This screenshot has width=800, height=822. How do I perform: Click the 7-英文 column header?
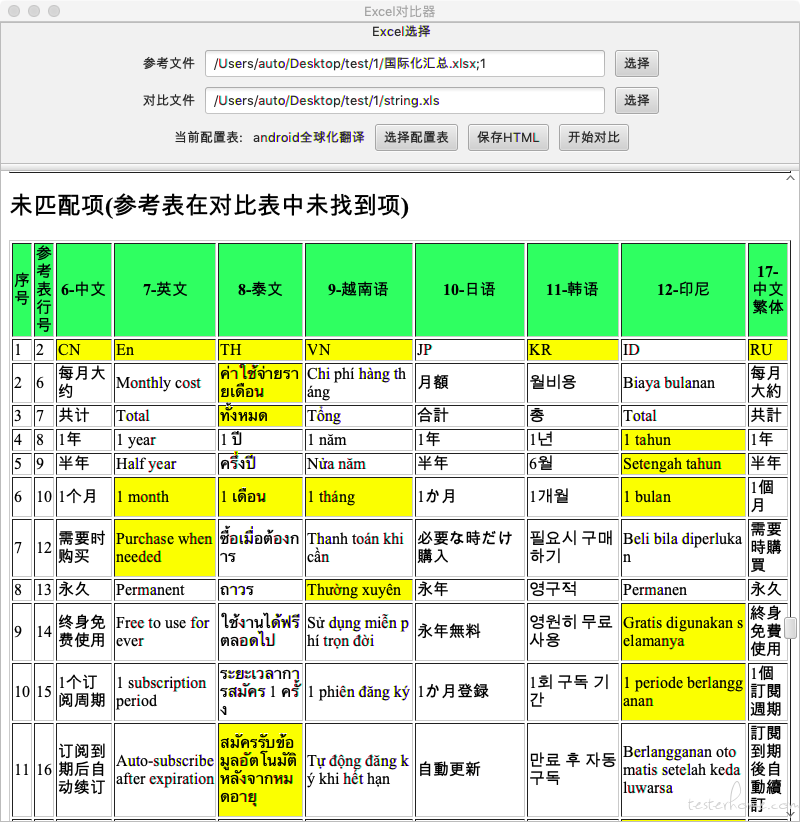click(165, 289)
